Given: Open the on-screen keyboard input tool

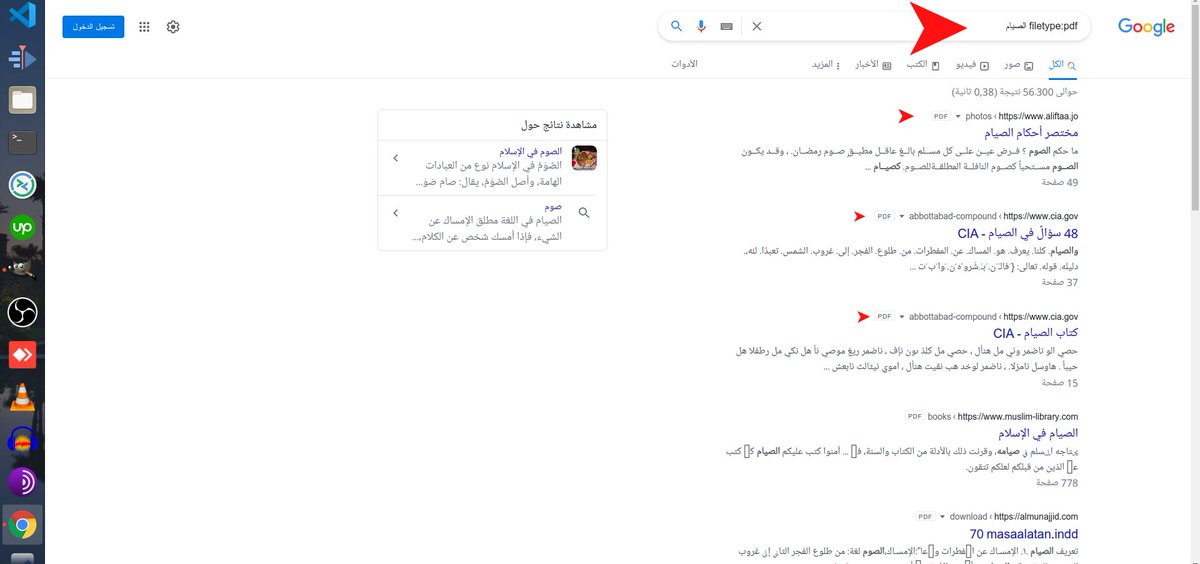Looking at the screenshot, I should click(725, 26).
